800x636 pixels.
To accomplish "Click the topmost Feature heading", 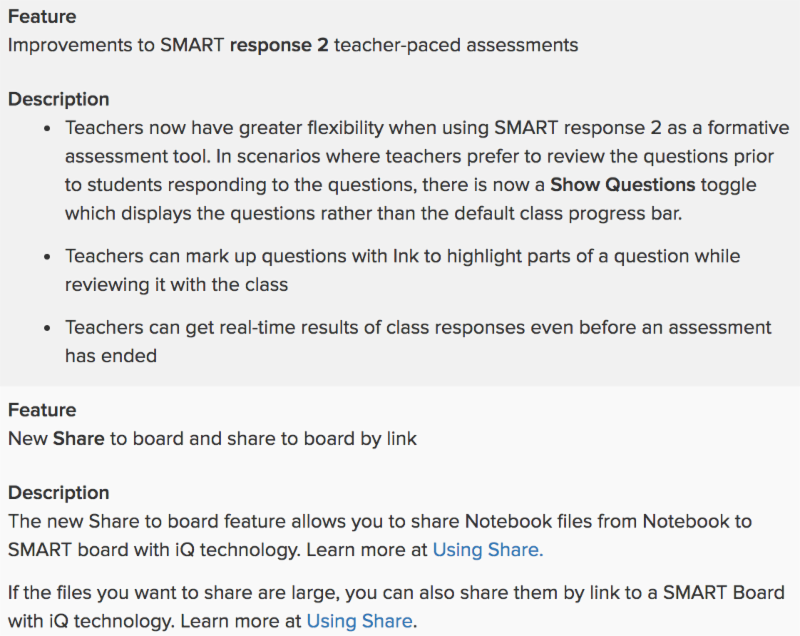I will tap(42, 17).
